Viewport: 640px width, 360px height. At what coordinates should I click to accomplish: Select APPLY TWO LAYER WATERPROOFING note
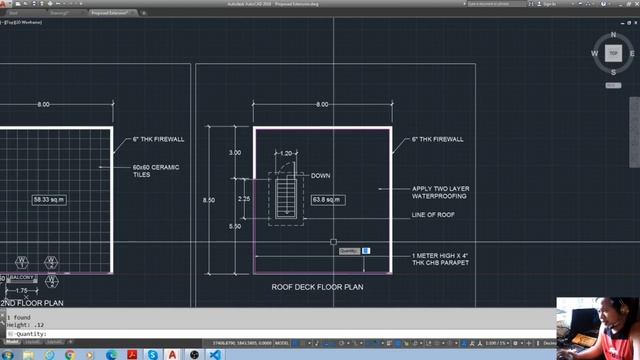(440, 193)
